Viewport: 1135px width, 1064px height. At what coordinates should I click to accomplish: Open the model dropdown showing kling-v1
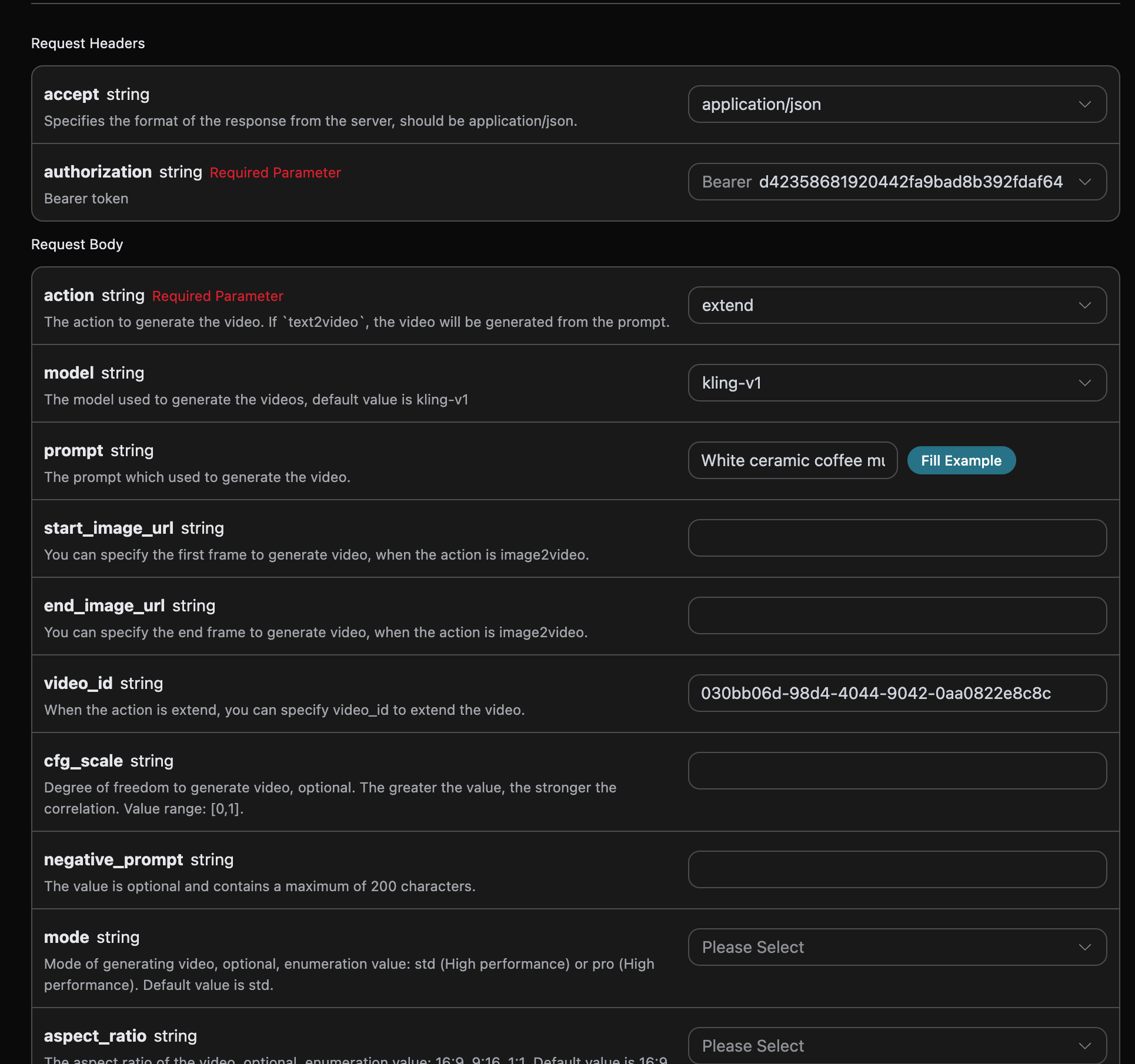(896, 383)
